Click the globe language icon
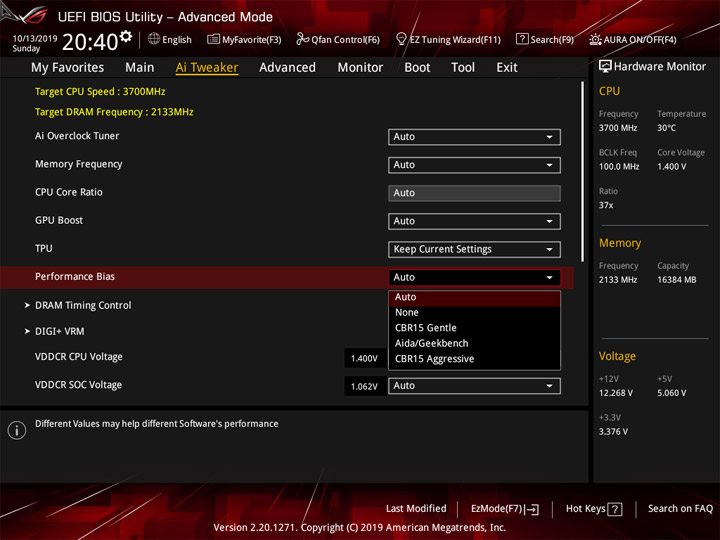The width and height of the screenshot is (720, 540). (154, 39)
